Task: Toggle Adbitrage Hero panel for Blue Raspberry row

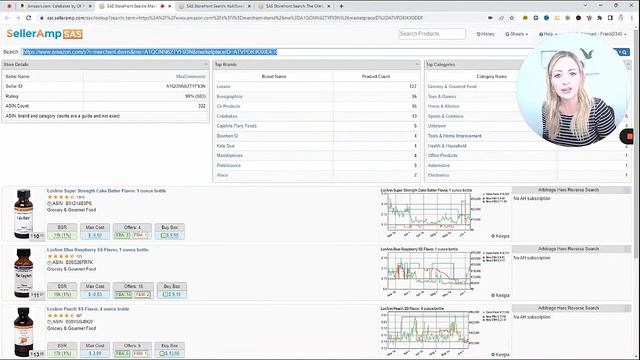Action: [627, 249]
